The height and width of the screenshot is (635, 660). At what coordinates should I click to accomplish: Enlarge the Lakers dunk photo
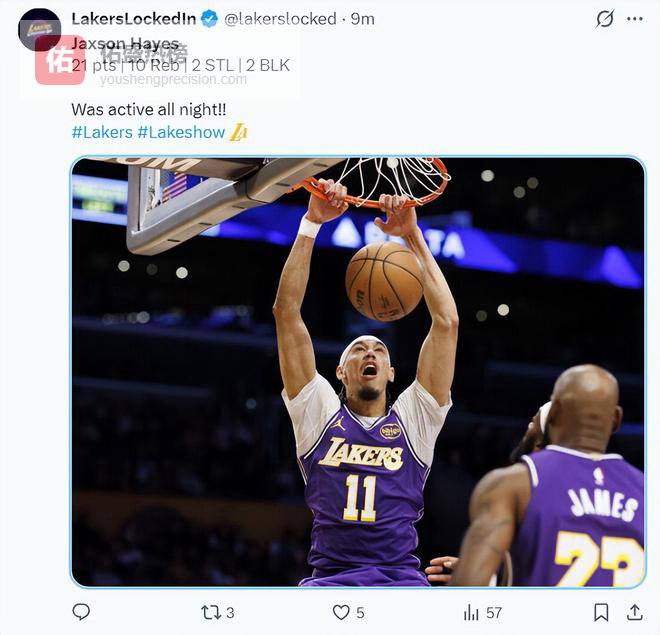pyautogui.click(x=358, y=371)
